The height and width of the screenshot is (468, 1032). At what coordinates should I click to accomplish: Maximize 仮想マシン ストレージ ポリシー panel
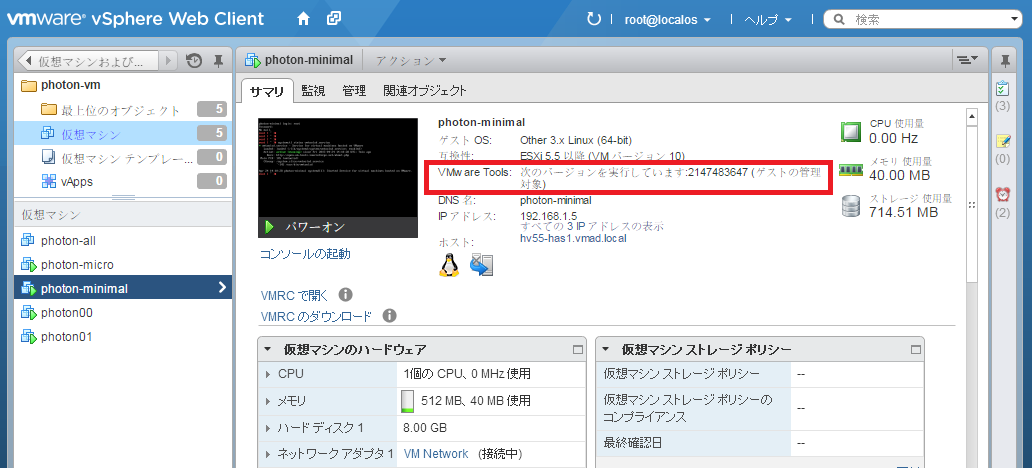[x=916, y=350]
